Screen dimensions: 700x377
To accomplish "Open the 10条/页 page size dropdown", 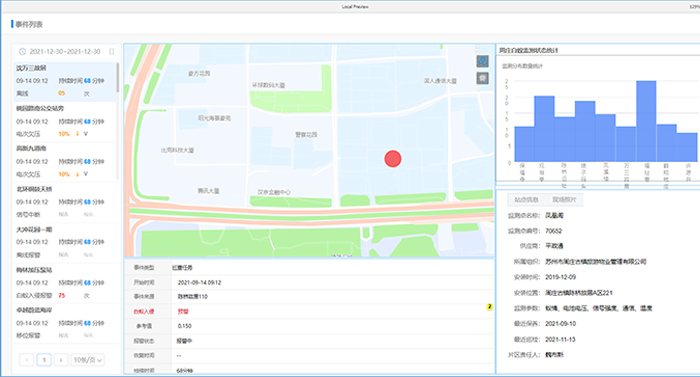I will pyautogui.click(x=88, y=360).
